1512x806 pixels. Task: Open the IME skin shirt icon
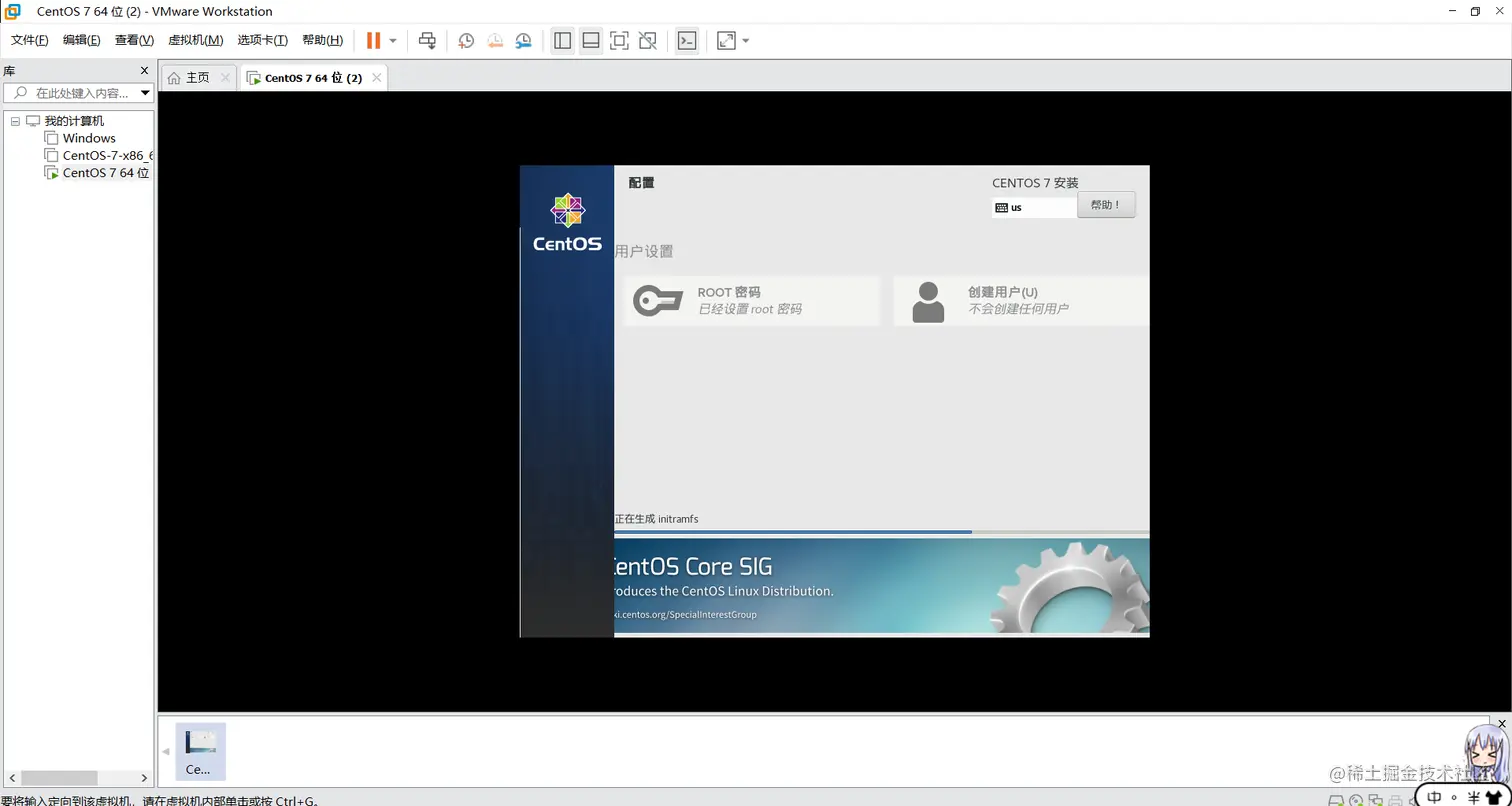click(1495, 797)
